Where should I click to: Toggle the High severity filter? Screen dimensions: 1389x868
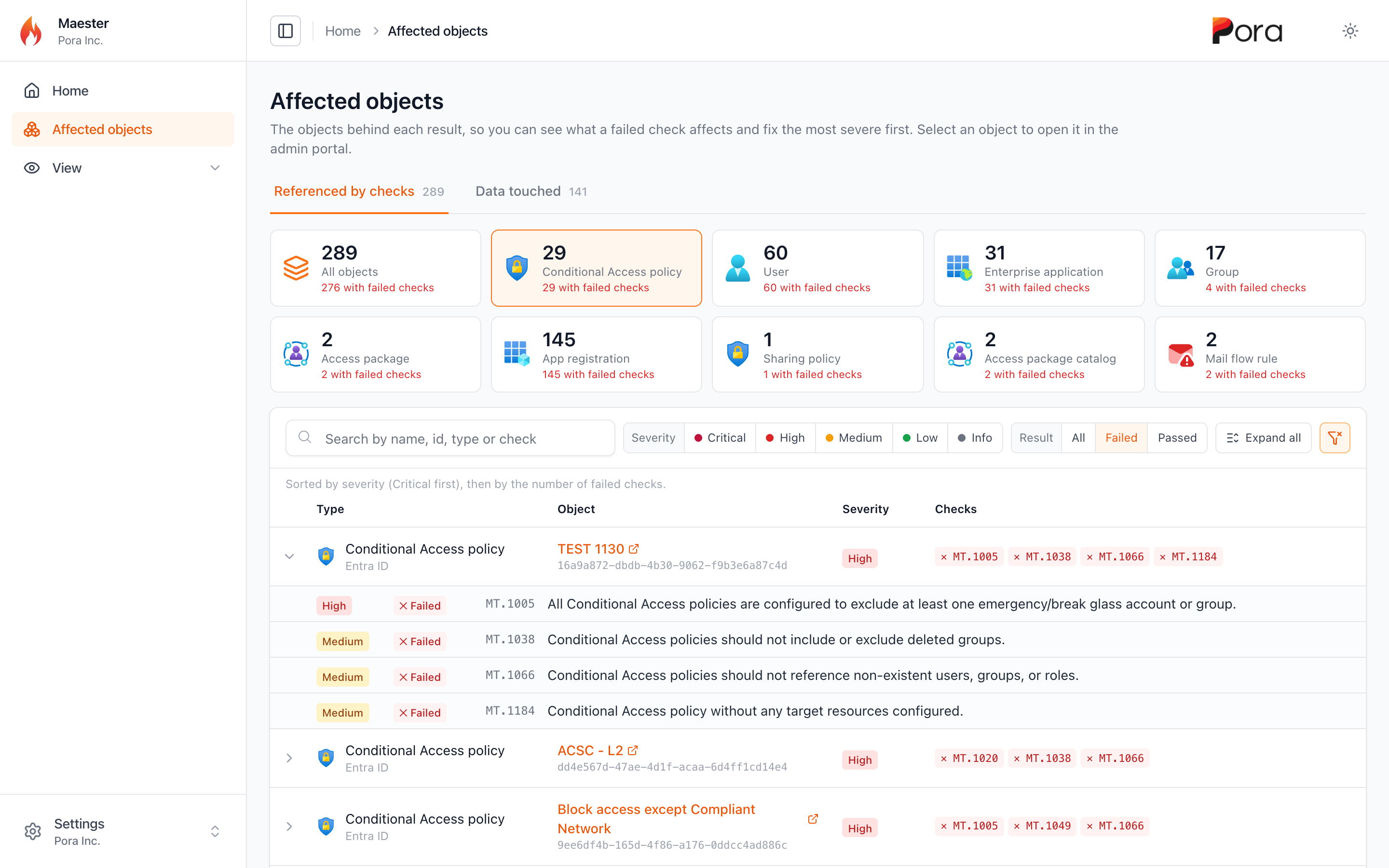[785, 438]
